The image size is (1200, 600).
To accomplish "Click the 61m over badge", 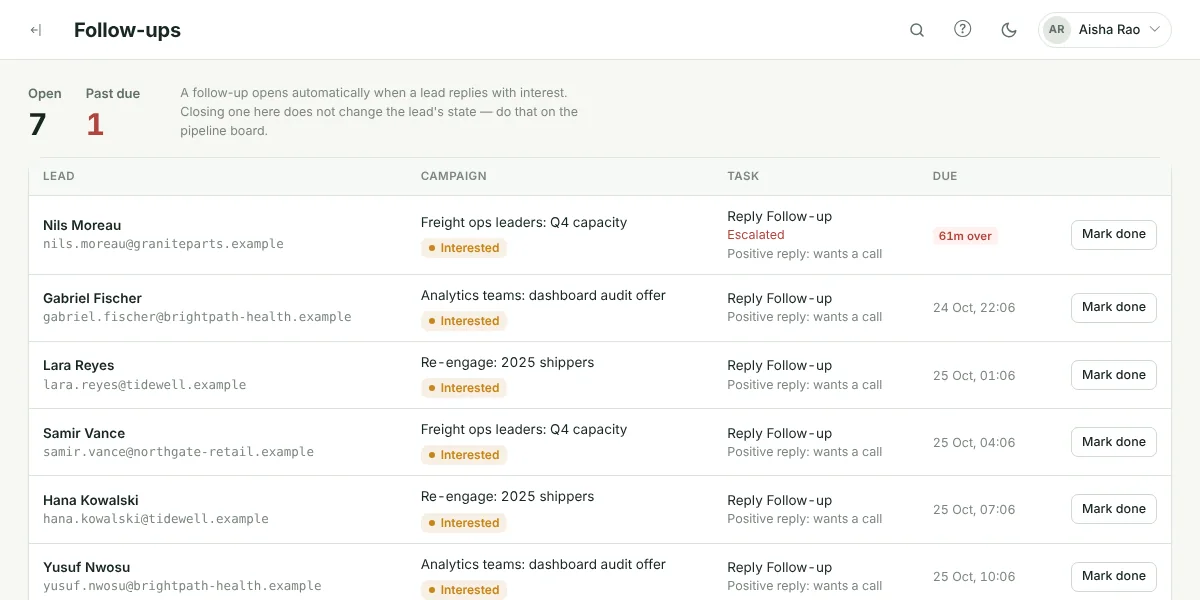I will point(965,236).
